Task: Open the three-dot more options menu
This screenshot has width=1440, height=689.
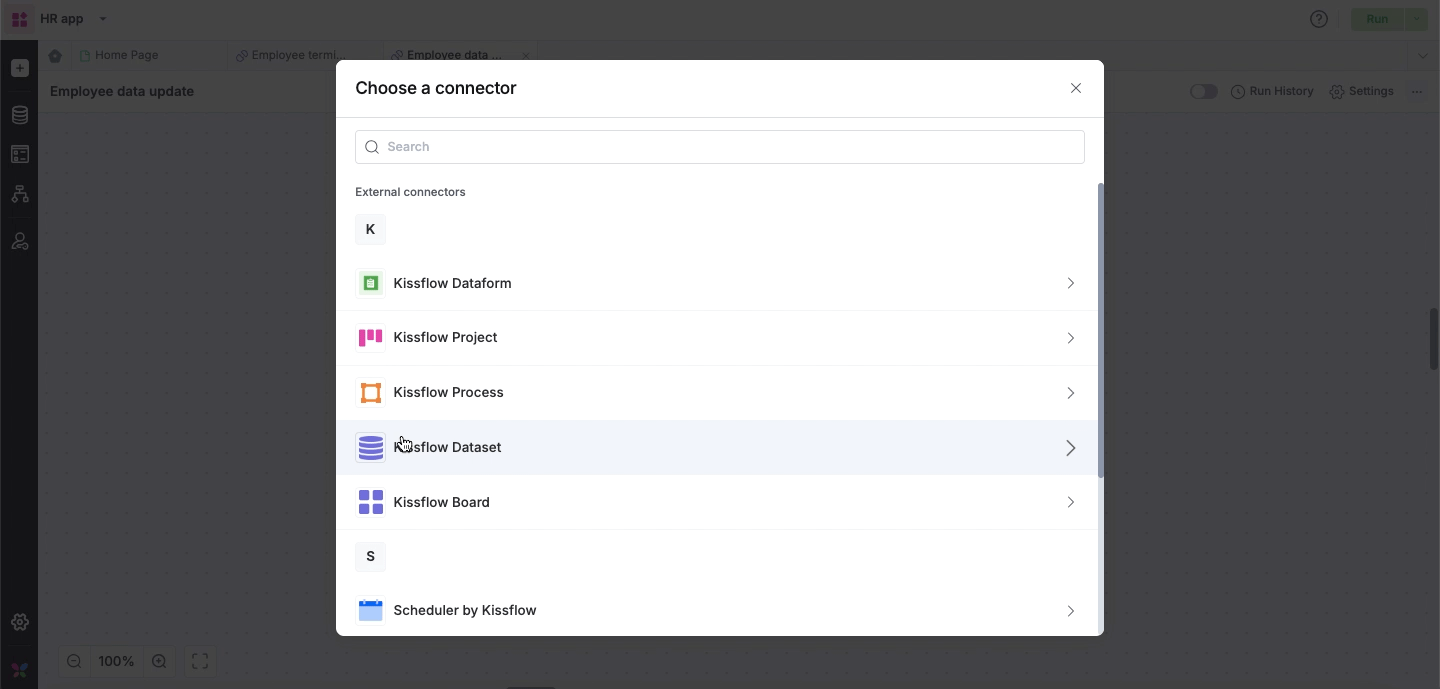Action: point(1417,91)
